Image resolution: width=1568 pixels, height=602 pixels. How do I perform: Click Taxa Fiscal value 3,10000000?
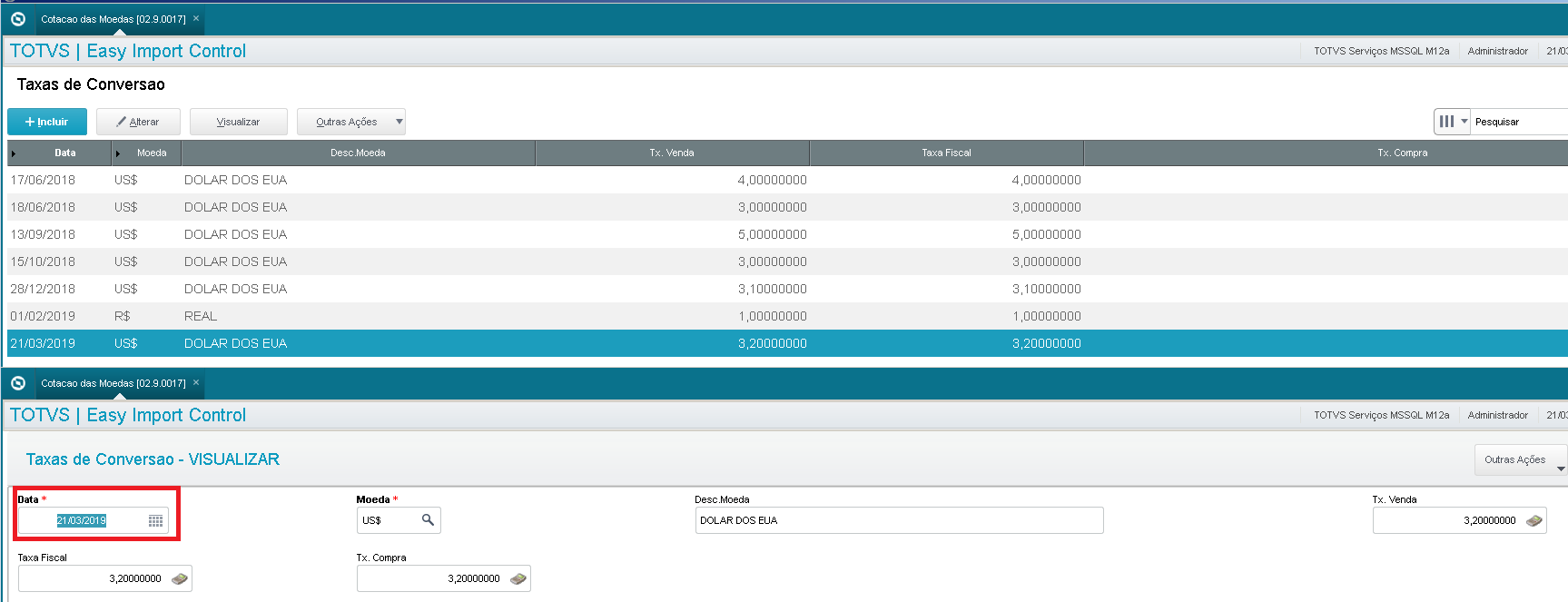coord(1046,289)
